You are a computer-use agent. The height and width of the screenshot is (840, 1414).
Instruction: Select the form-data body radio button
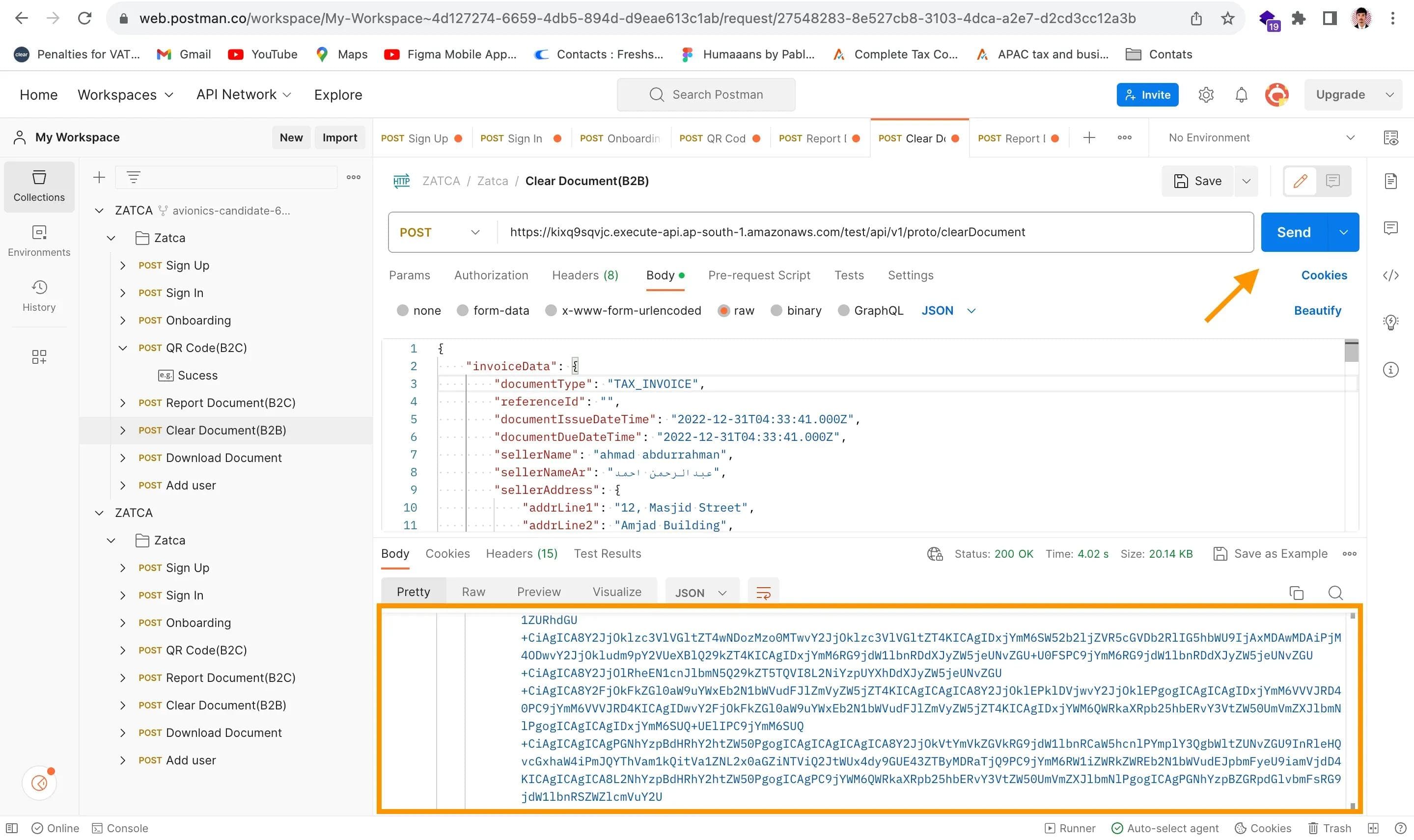463,310
